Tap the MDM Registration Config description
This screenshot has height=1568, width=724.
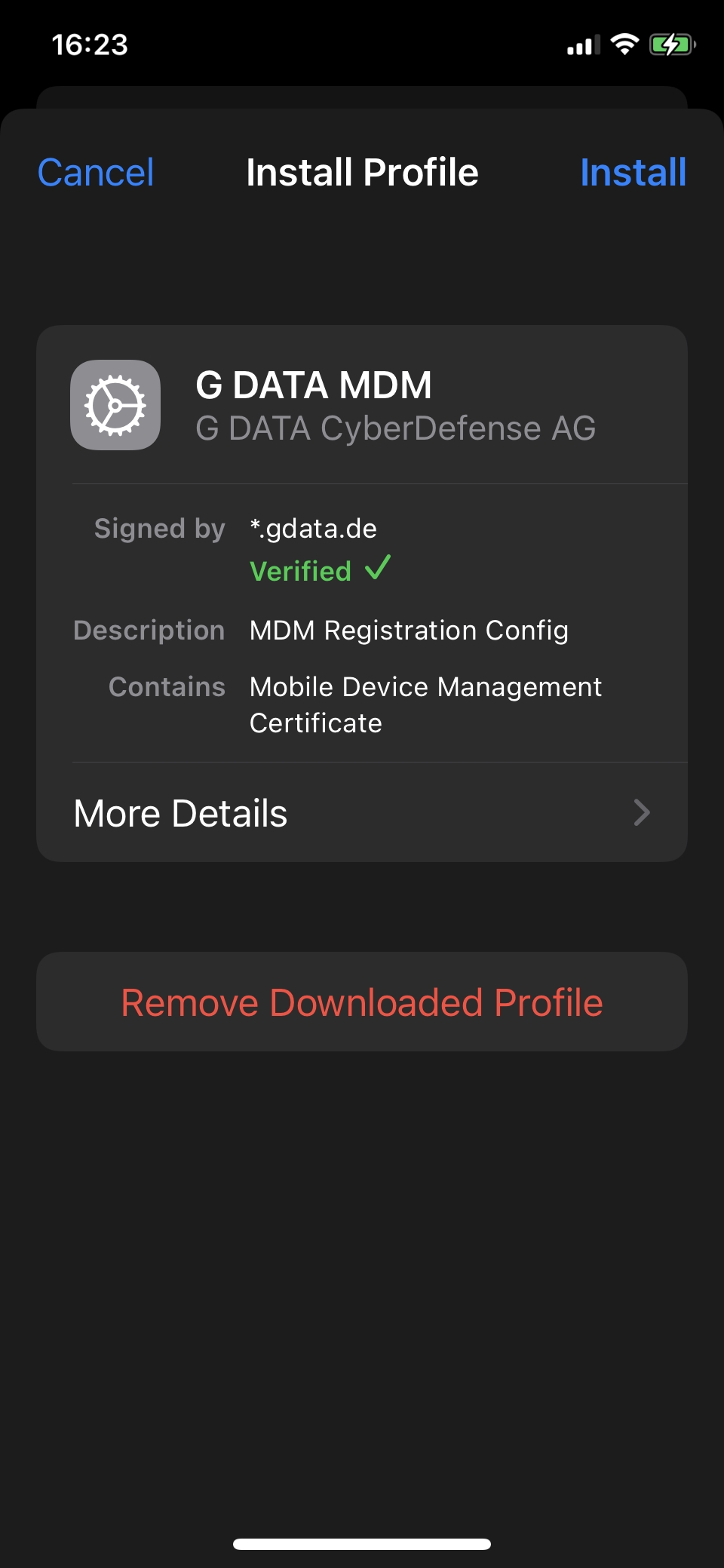click(x=409, y=631)
